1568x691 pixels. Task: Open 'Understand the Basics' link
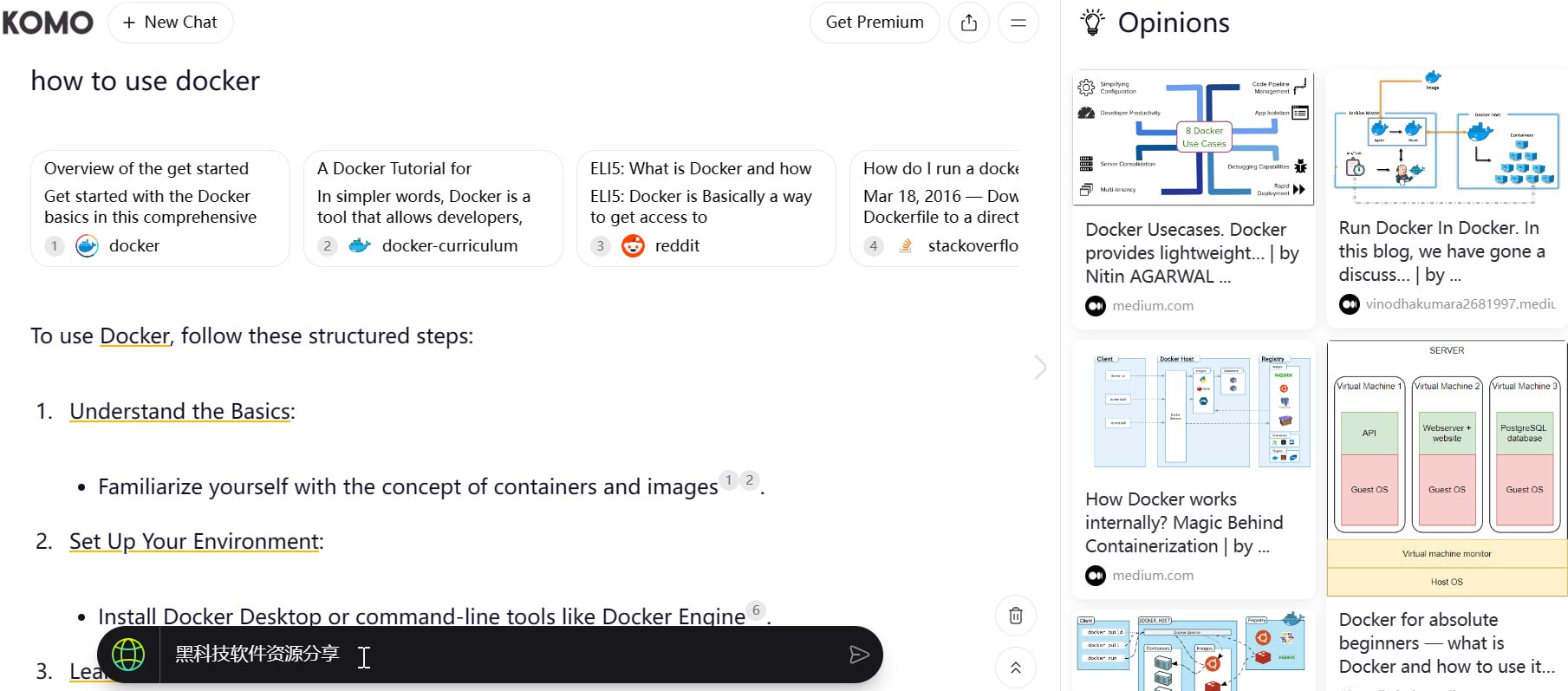(x=179, y=411)
